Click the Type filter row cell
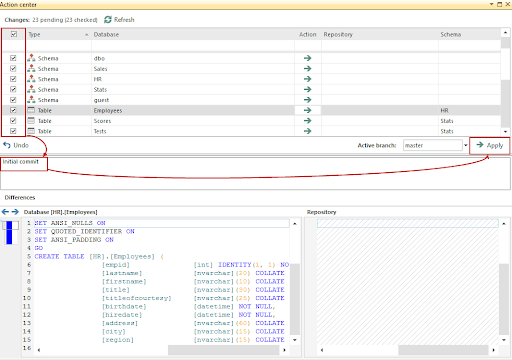 click(58, 45)
